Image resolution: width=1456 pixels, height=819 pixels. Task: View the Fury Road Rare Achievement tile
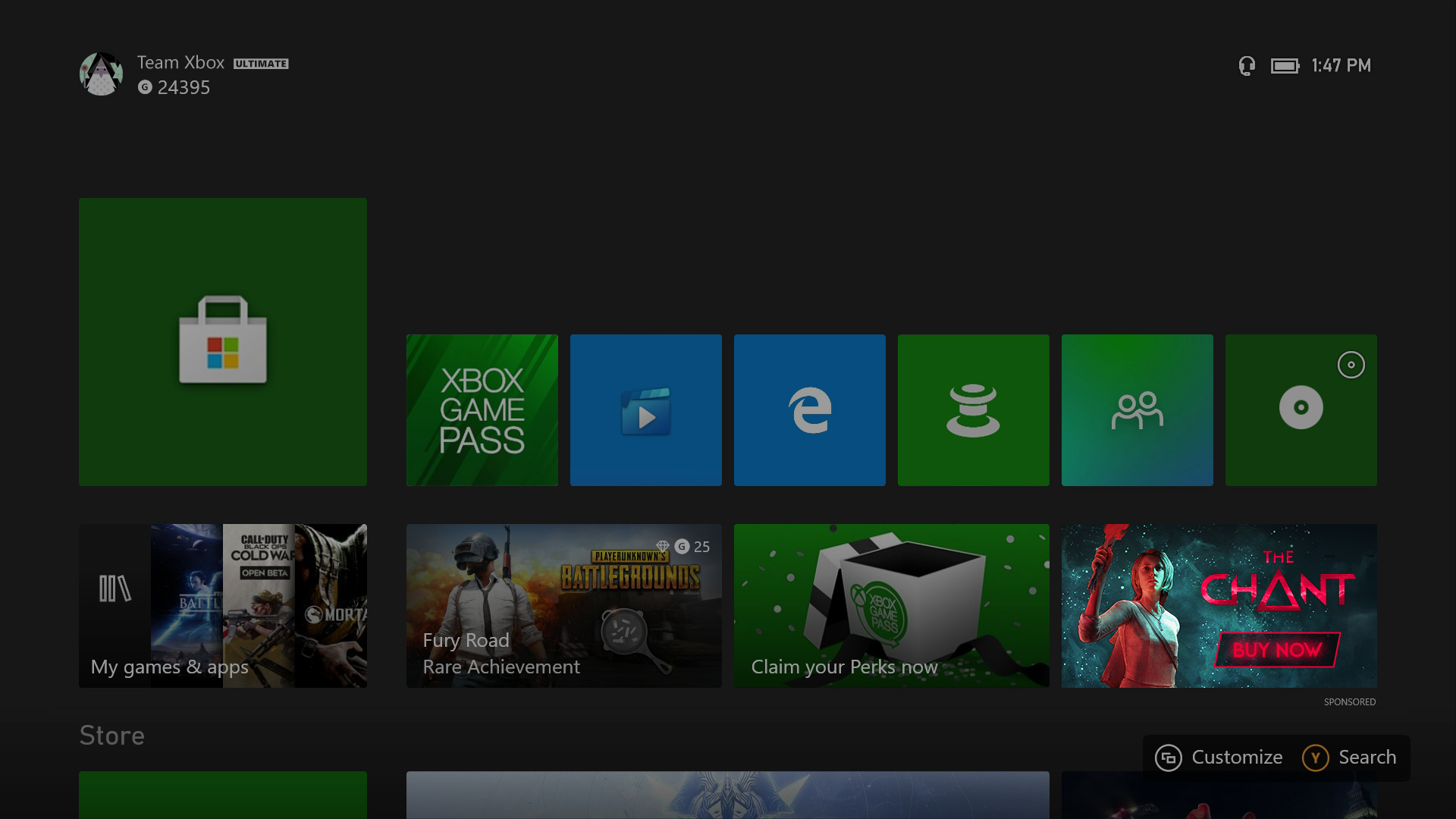click(x=563, y=605)
